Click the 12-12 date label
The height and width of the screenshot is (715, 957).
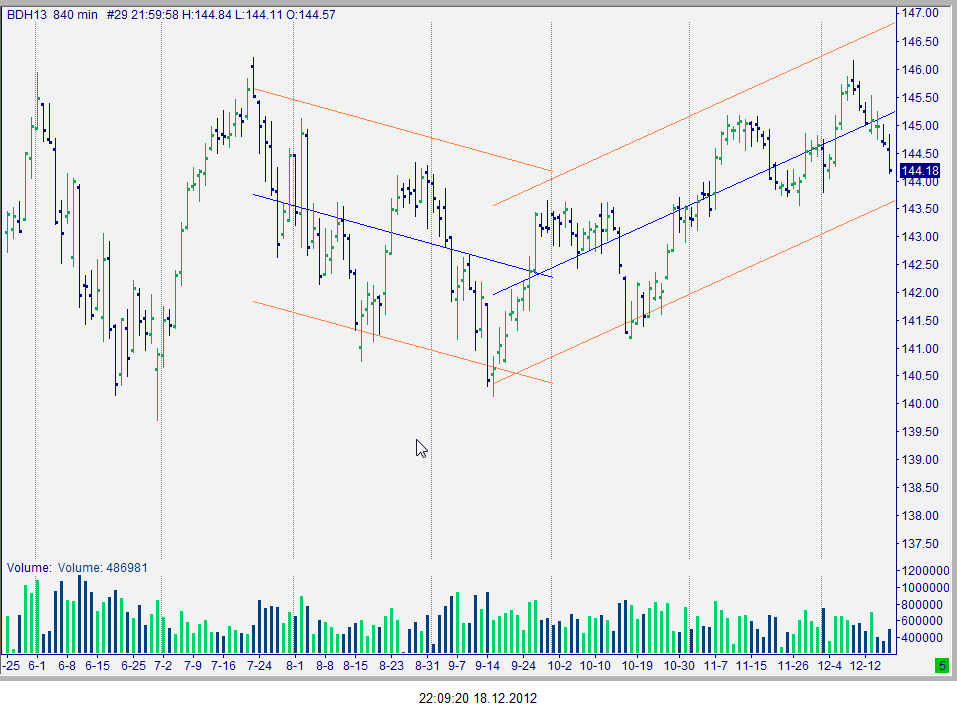[x=865, y=666]
